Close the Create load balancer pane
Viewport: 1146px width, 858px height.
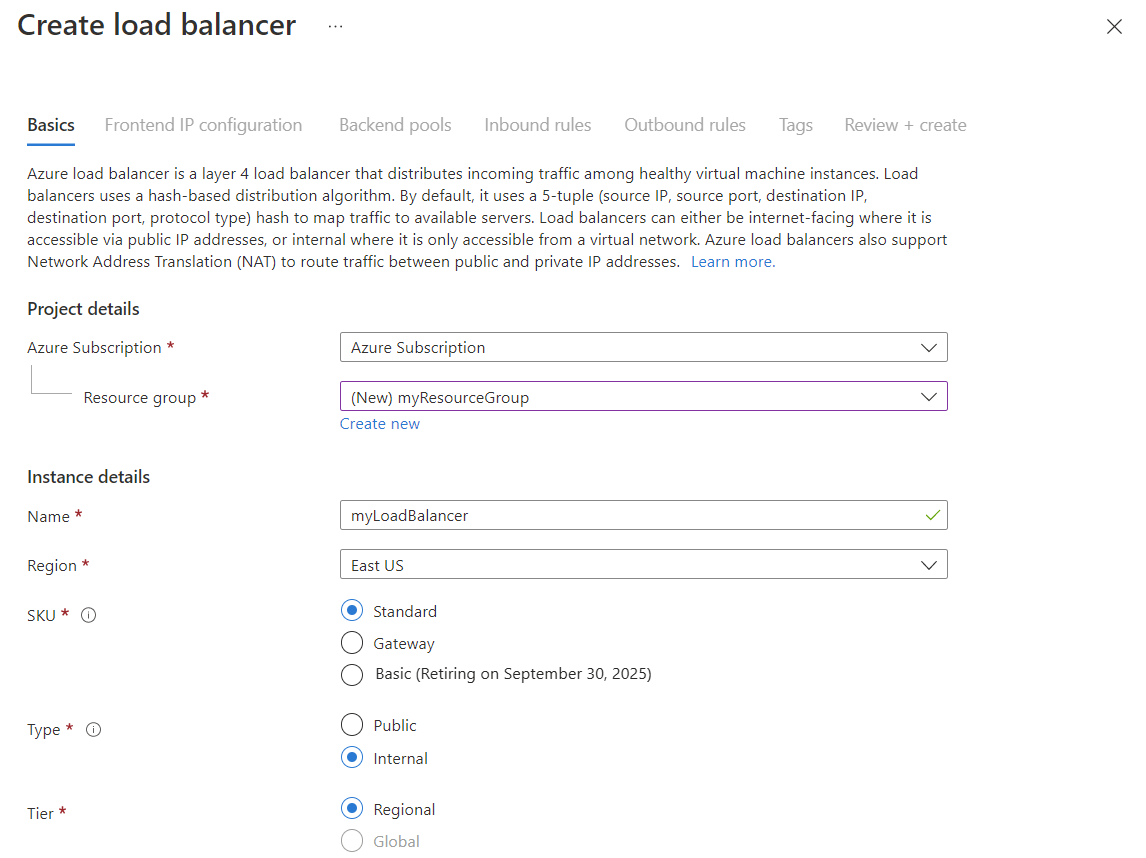pyautogui.click(x=1114, y=27)
